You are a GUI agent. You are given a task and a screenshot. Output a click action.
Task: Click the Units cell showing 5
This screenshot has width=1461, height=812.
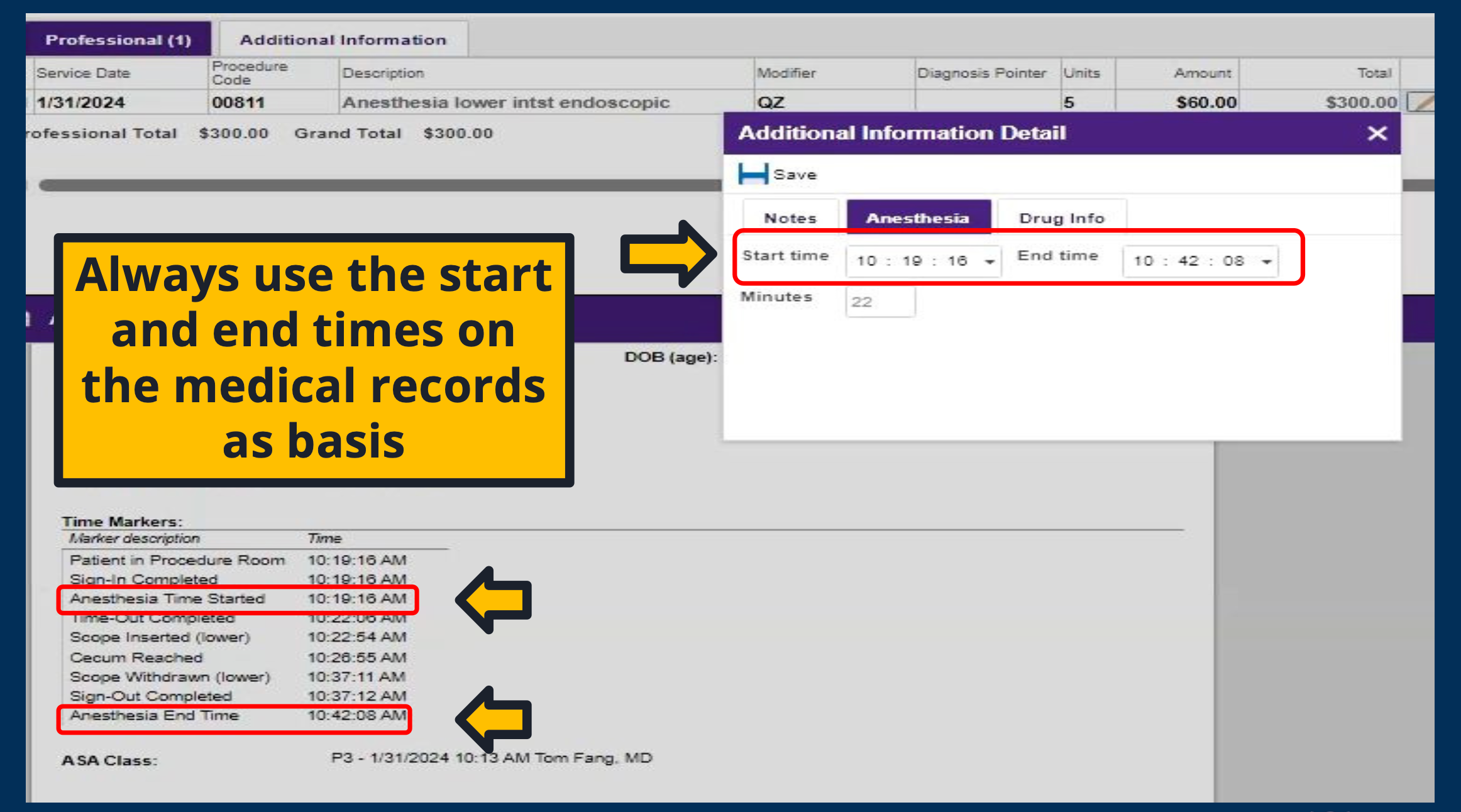click(1069, 102)
